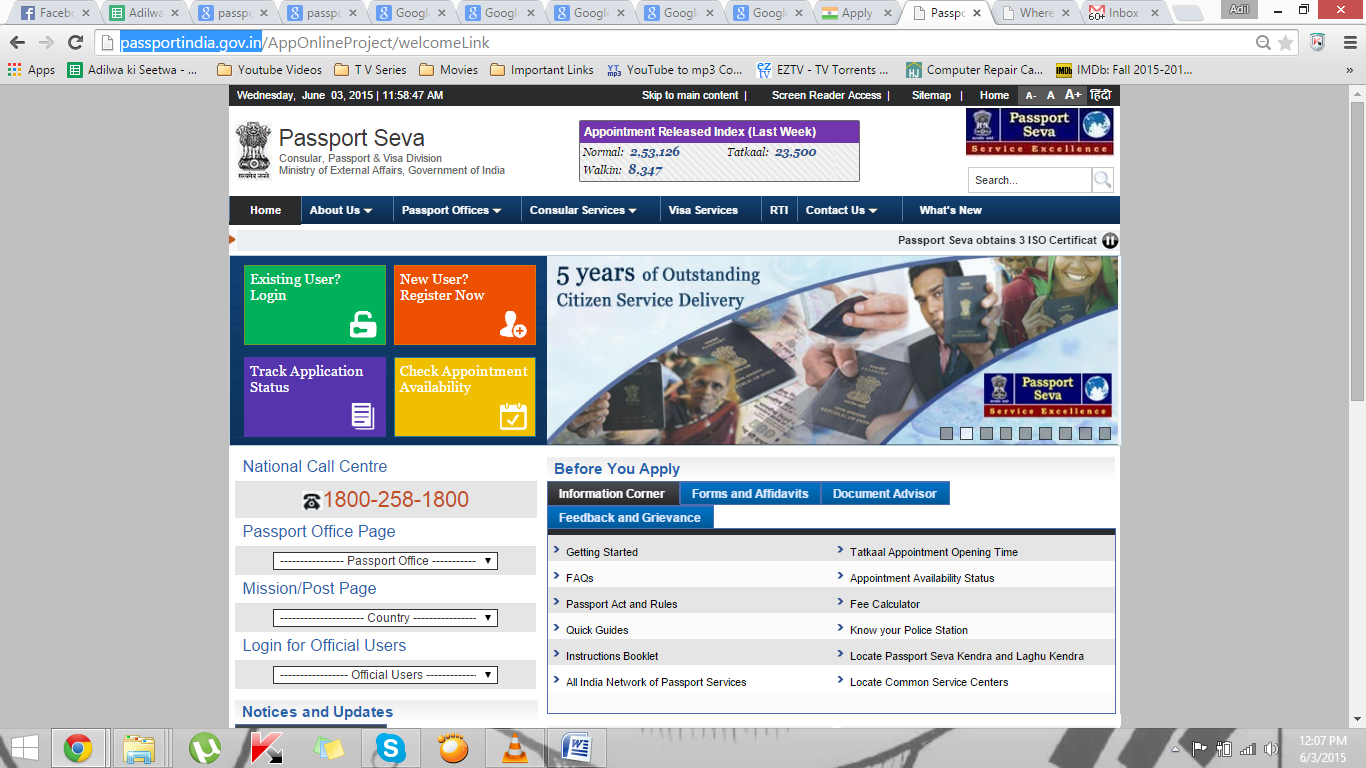Image resolution: width=1366 pixels, height=768 pixels.
Task: Open Locate Common Service Centers link
Action: click(929, 682)
